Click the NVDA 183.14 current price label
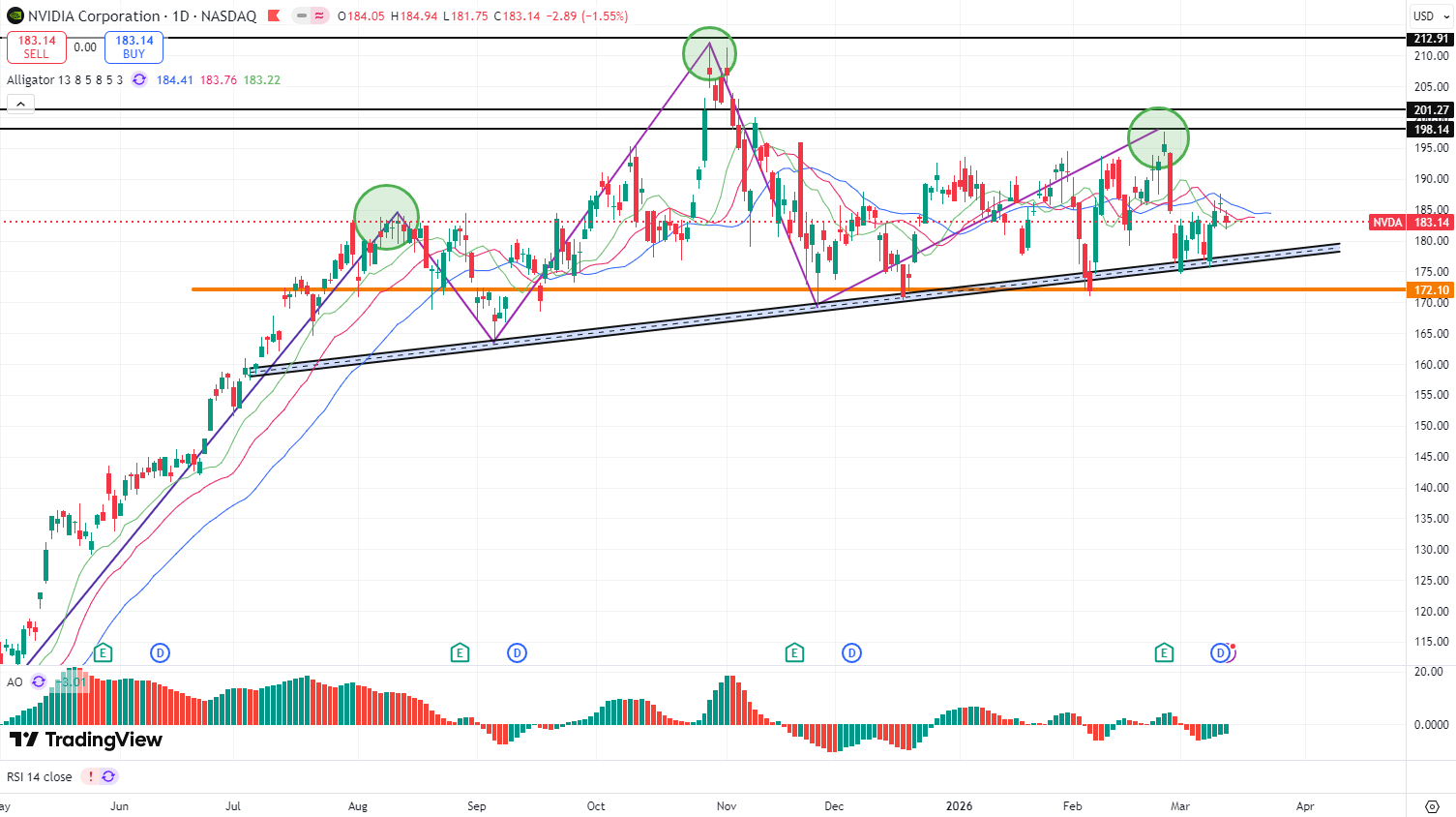This screenshot has width=1456, height=817. (1411, 223)
